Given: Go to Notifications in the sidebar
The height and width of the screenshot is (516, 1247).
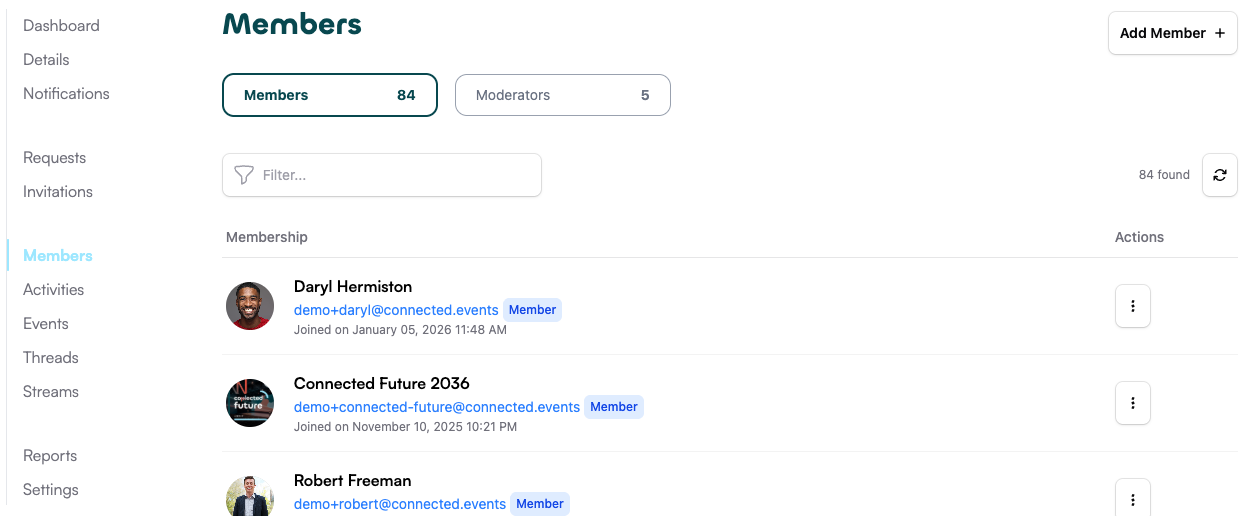Looking at the screenshot, I should pos(66,94).
